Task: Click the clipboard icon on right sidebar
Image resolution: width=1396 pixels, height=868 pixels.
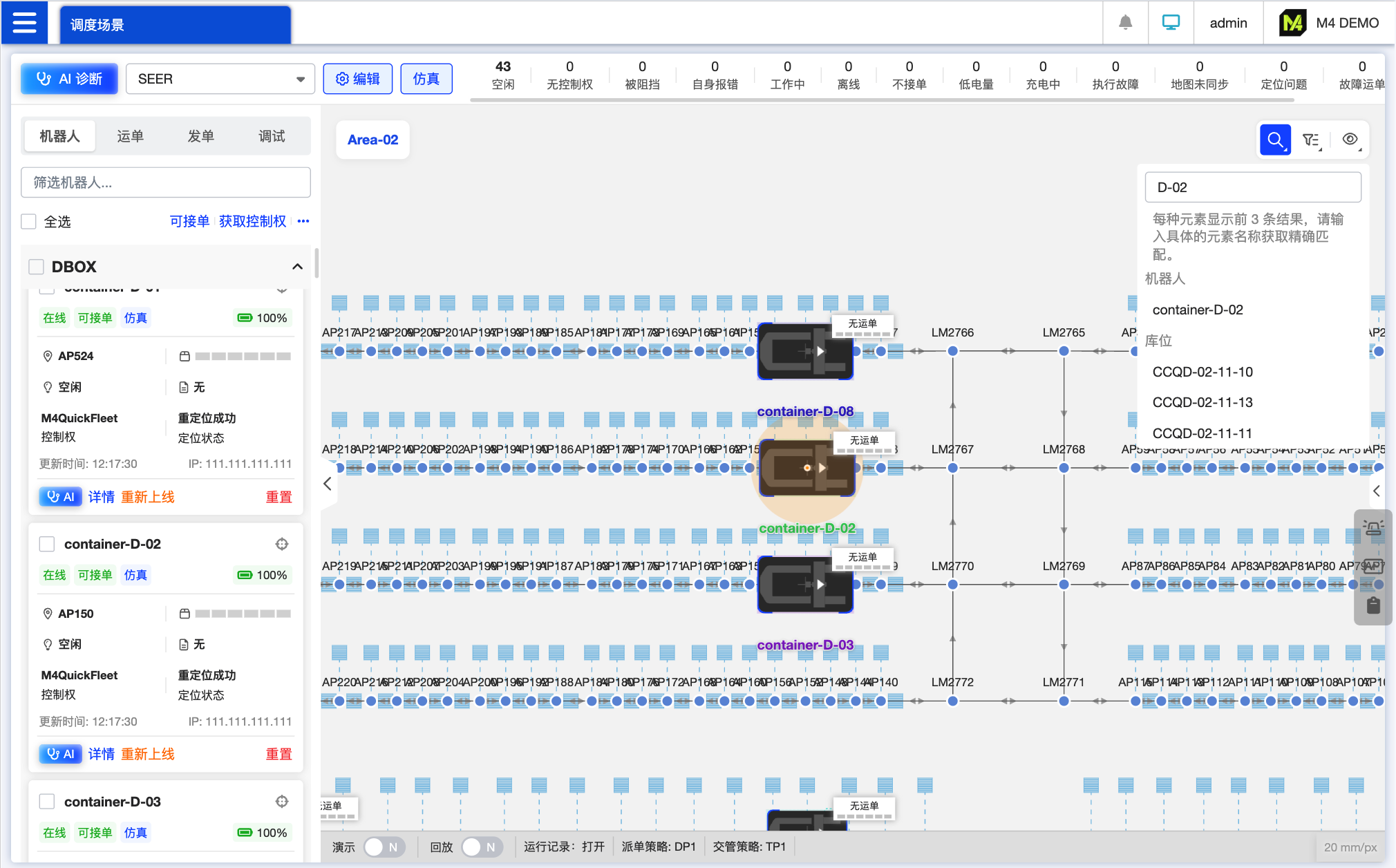Action: (1373, 605)
